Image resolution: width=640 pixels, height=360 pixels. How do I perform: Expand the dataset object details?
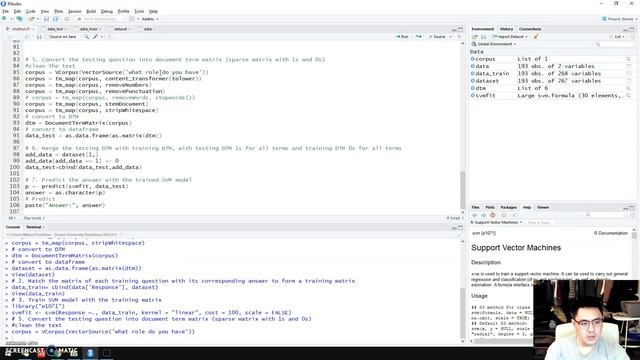tap(473, 81)
